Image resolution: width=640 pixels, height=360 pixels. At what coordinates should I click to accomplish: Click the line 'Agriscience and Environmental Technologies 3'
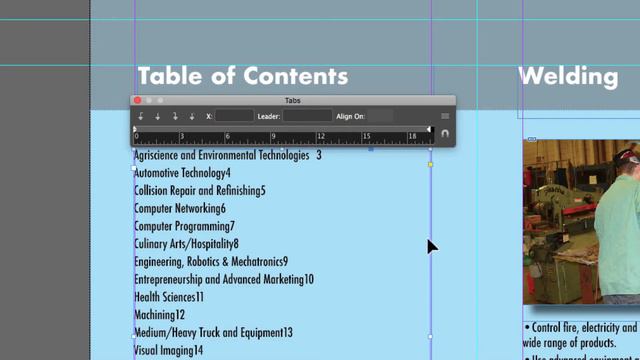228,155
